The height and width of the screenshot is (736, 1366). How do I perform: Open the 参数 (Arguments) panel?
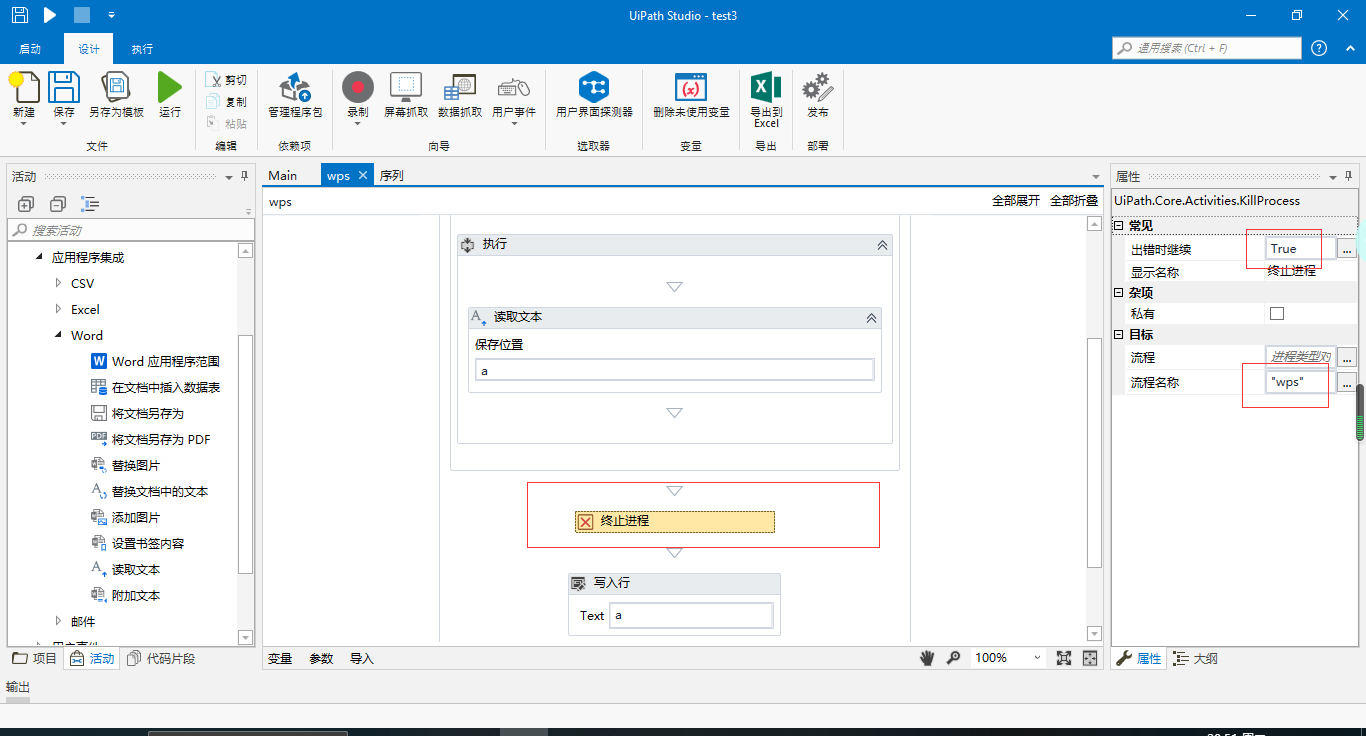[x=321, y=658]
